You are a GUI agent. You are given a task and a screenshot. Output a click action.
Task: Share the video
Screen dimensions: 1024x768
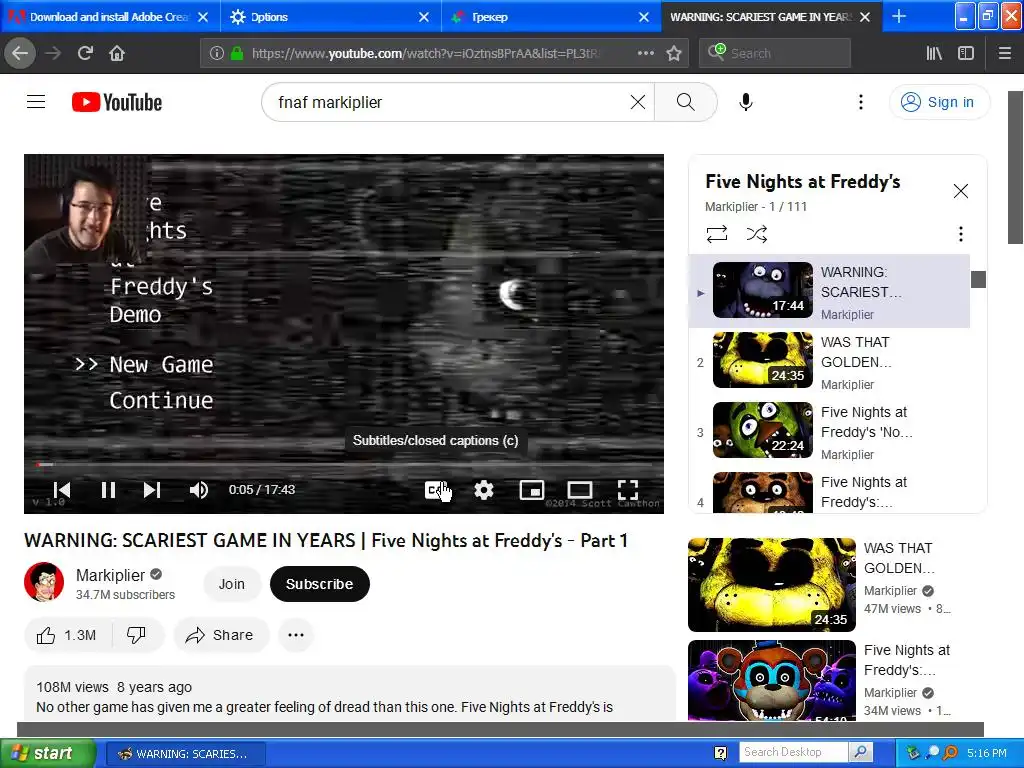pyautogui.click(x=221, y=635)
